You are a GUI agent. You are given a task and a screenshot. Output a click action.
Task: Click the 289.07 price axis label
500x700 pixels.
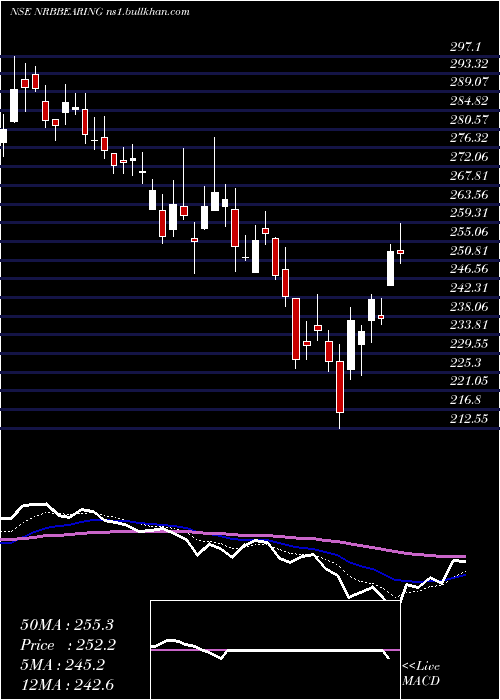point(469,83)
